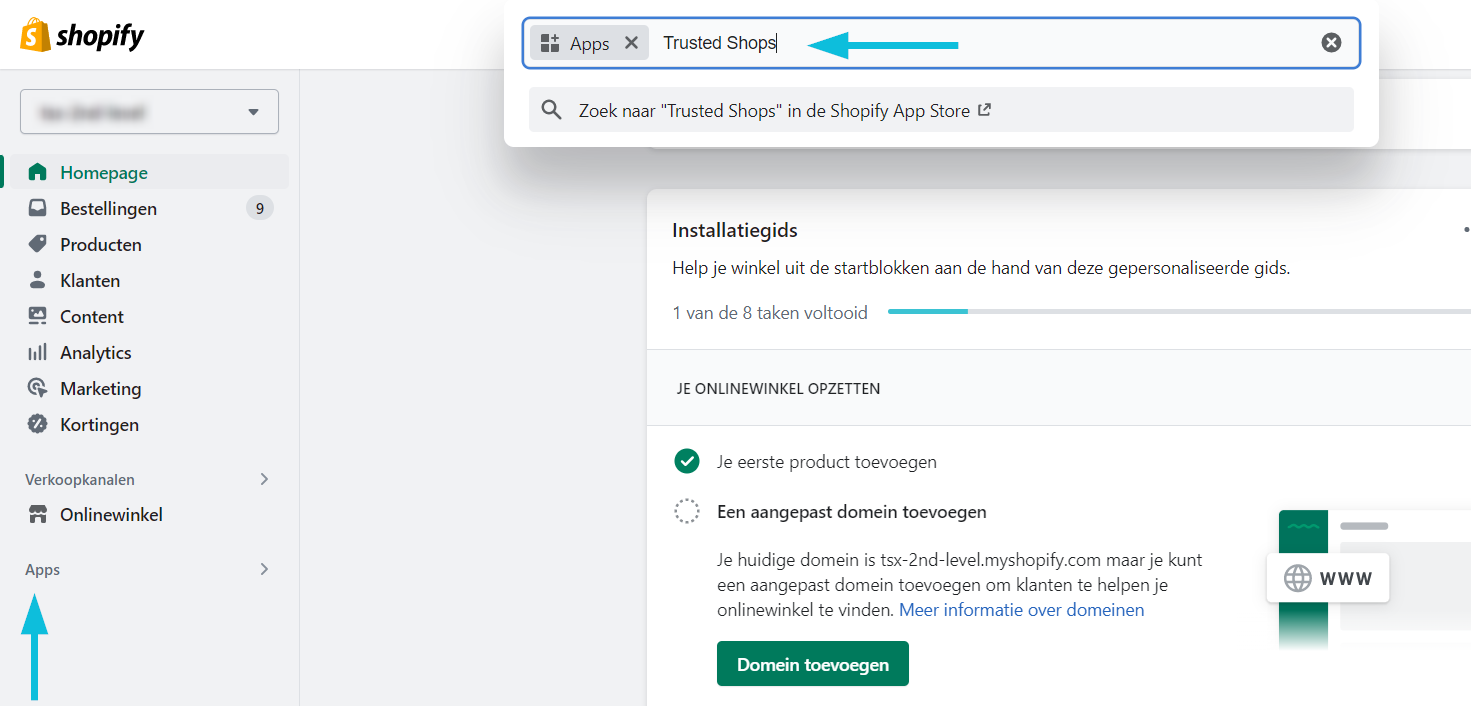Open the Onlinewinkel storefront icon
Screen dimensions: 1471x706
[x=38, y=515]
